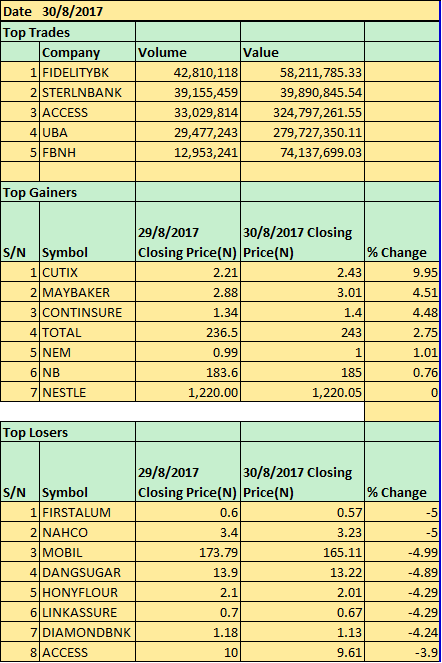Image resolution: width=442 pixels, height=663 pixels.
Task: Click the MAYBAKER symbol cell
Action: (88, 292)
